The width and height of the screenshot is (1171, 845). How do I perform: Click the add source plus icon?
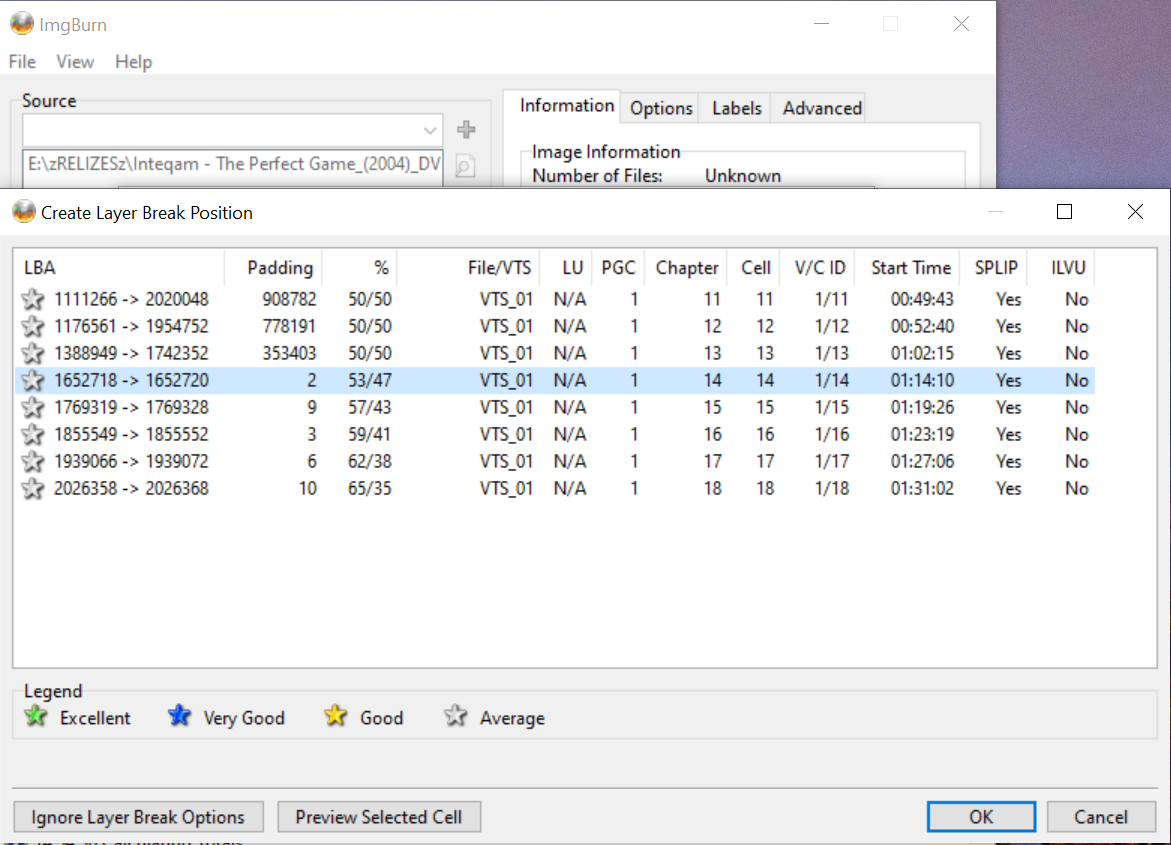pyautogui.click(x=466, y=130)
